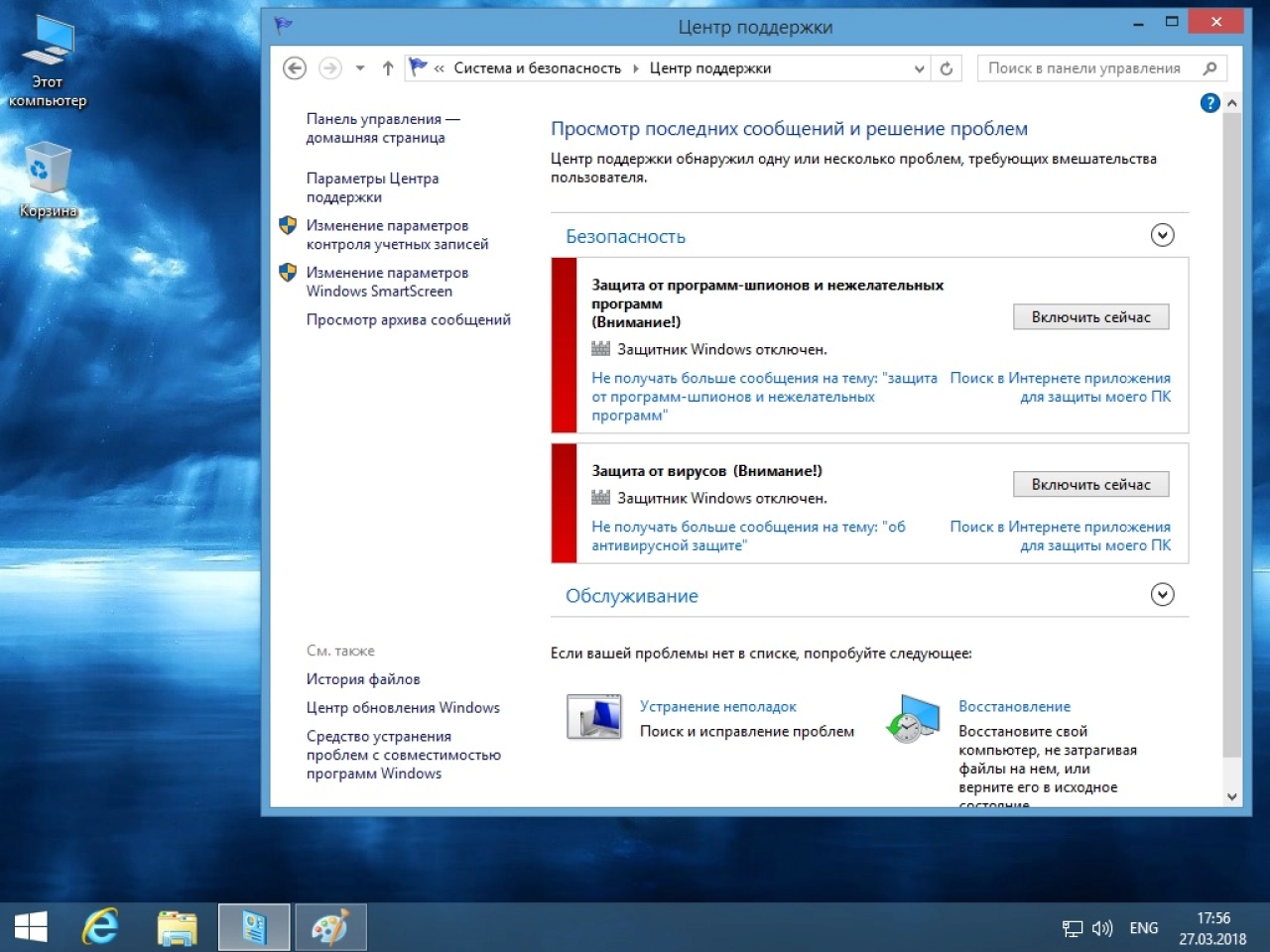Enable virus protection with 'Включить сейчас'
The width and height of the screenshot is (1270, 952).
pos(1091,485)
